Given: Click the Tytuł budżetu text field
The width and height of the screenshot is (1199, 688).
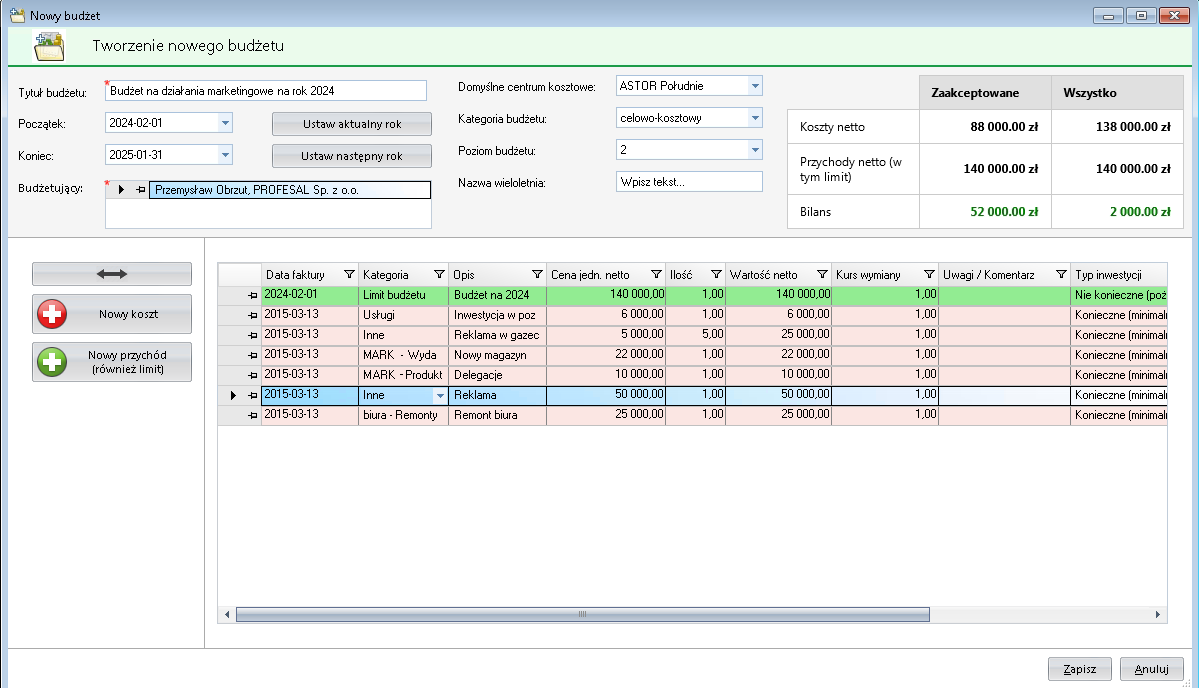Looking at the screenshot, I should click(x=266, y=90).
